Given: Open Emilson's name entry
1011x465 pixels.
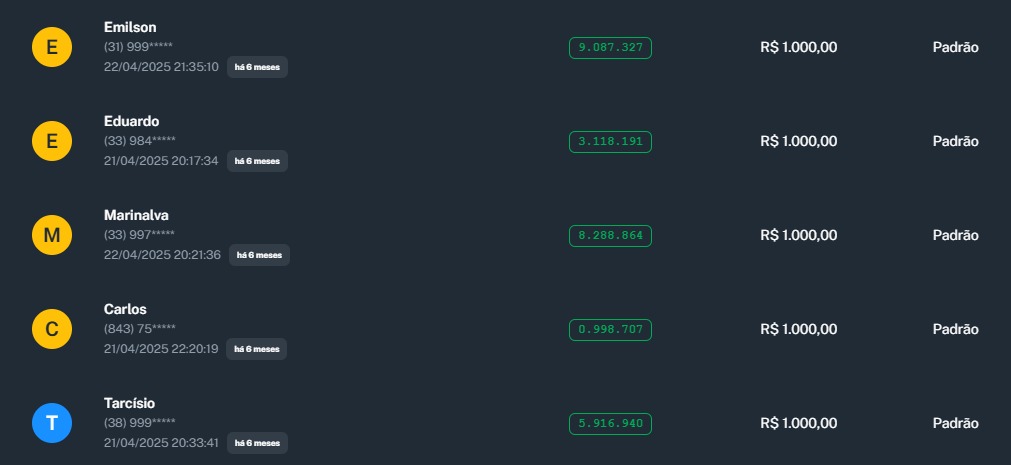Looking at the screenshot, I should (x=130, y=27).
